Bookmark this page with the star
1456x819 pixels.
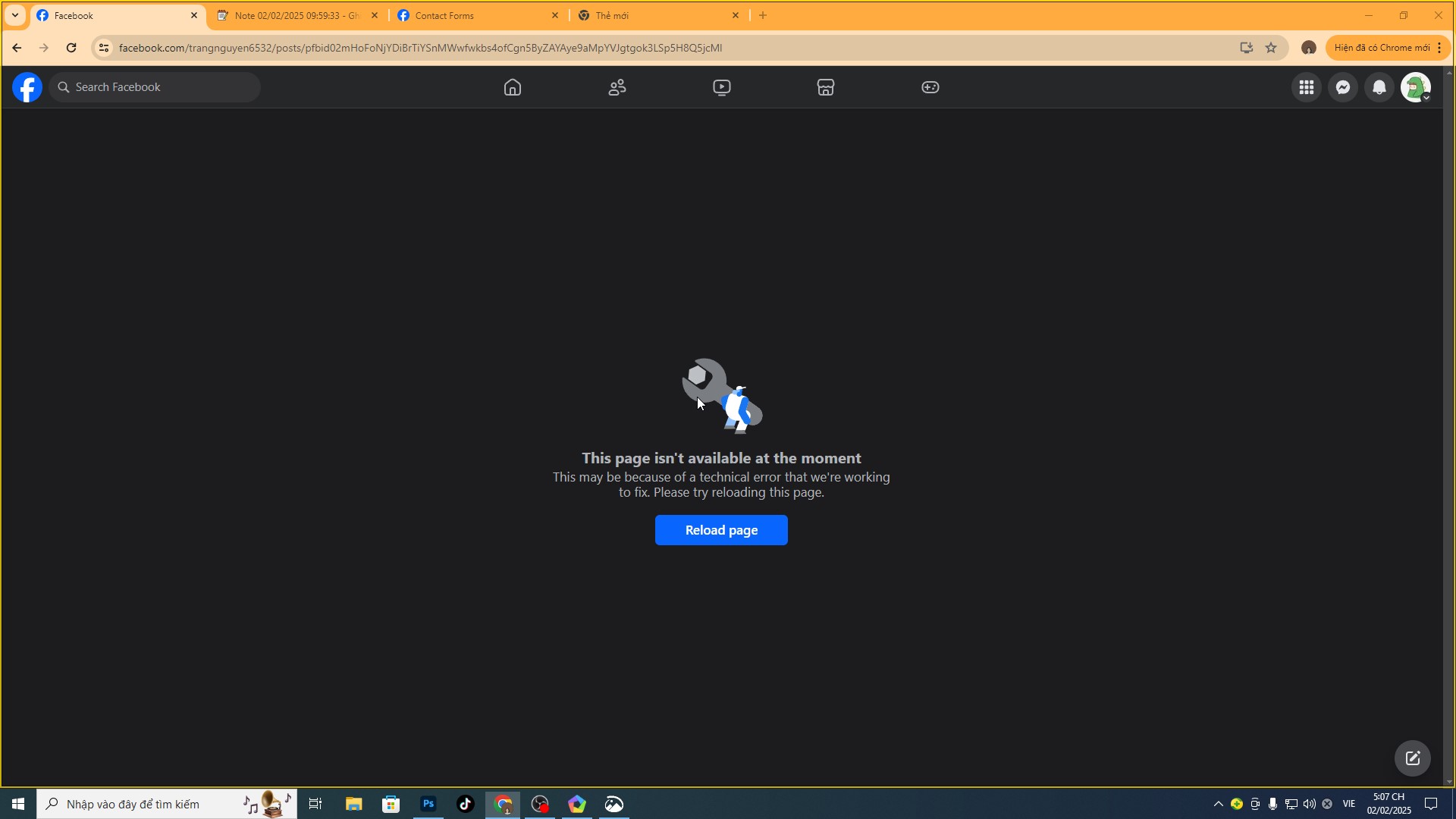pos(1271,48)
